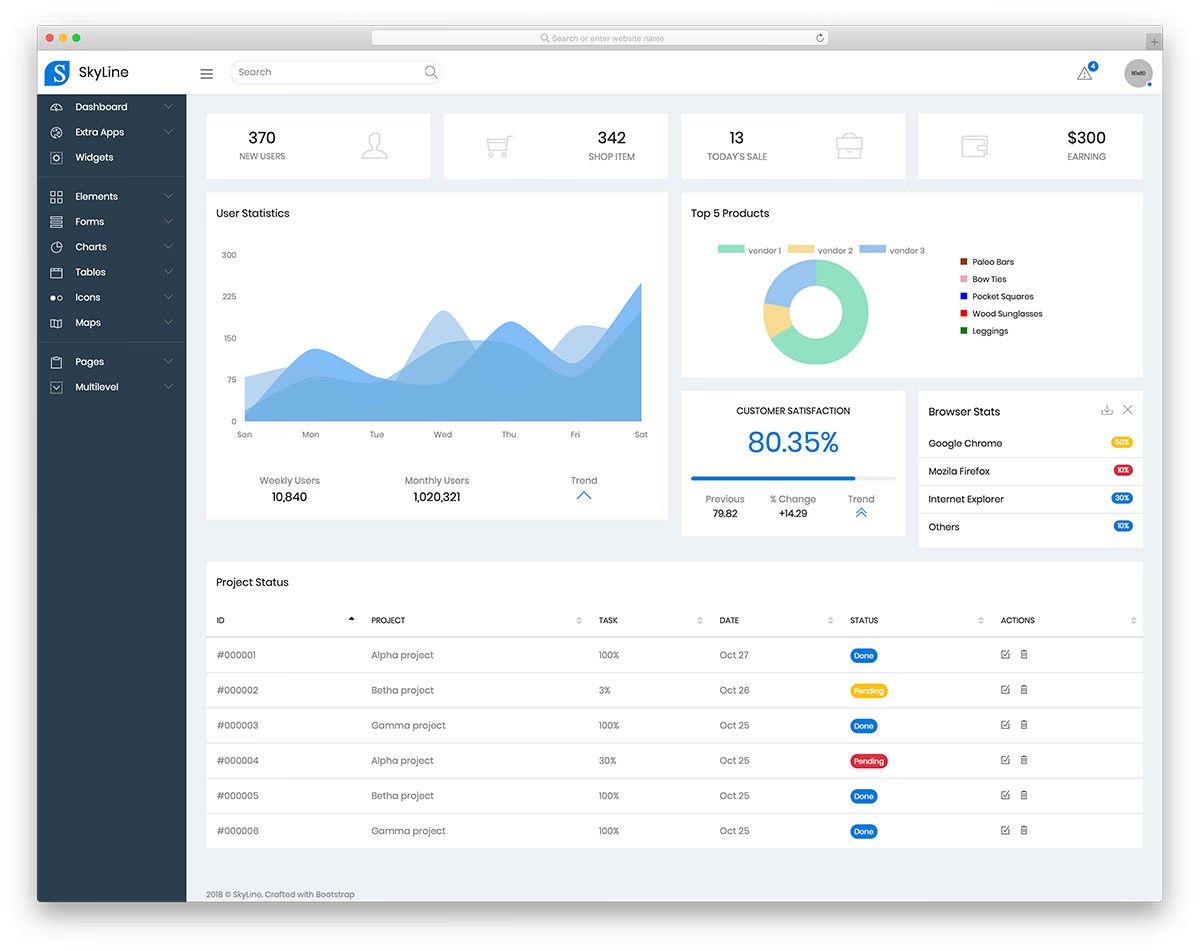
Task: Edit the Alpha project row #000001 using pencil icon
Action: tap(1004, 654)
